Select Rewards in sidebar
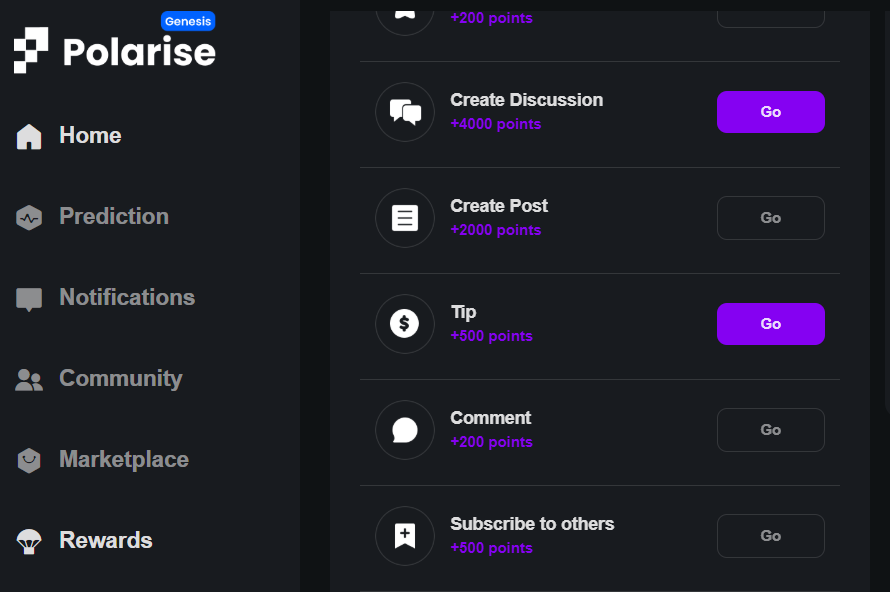 tap(106, 540)
